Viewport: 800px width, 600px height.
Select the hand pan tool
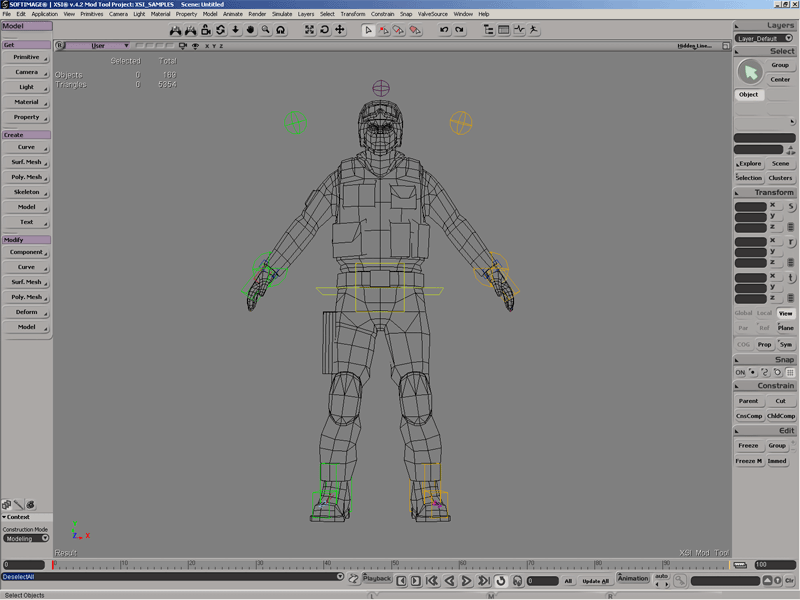coord(251,30)
